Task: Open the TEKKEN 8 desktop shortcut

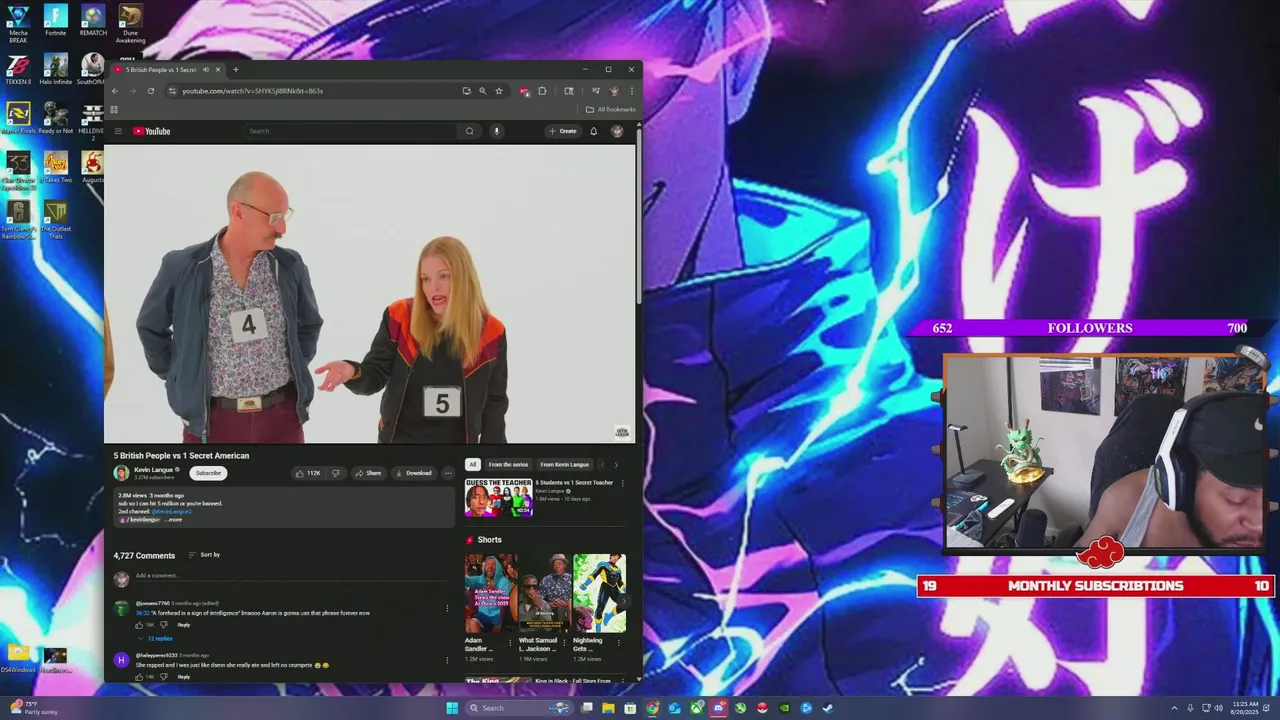Action: [18, 70]
